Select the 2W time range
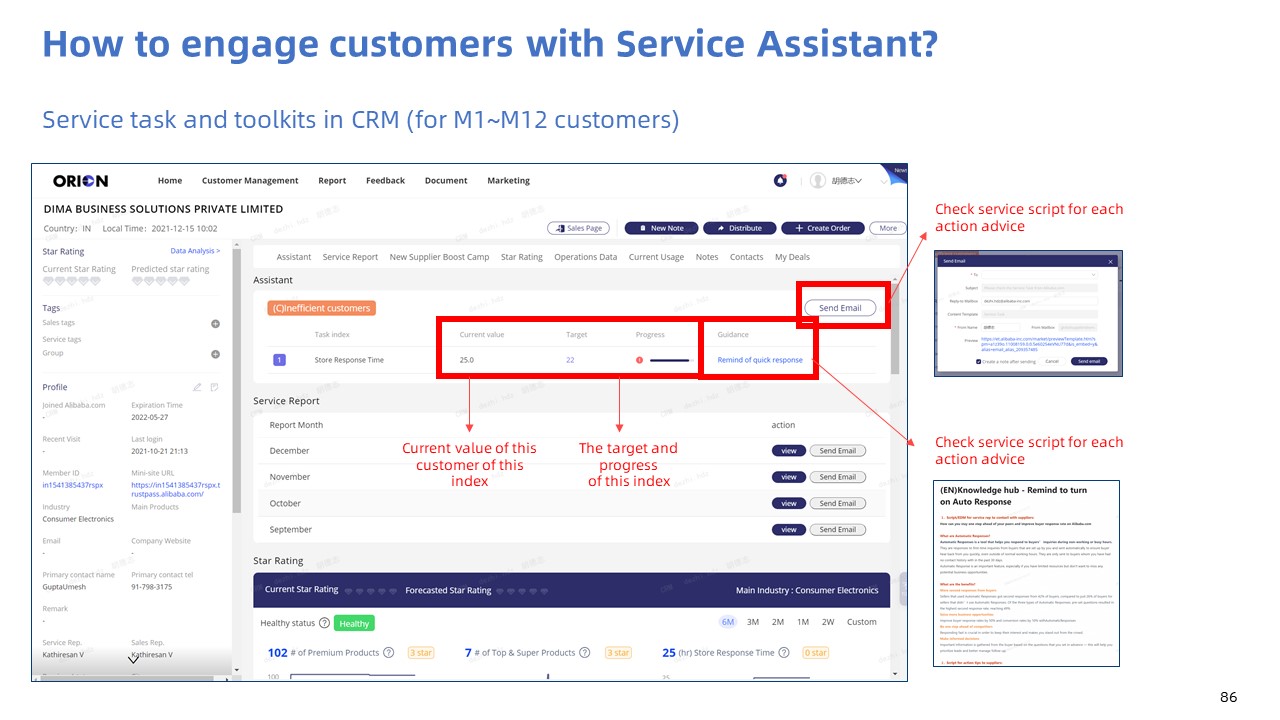The width and height of the screenshot is (1280, 720). pos(828,622)
